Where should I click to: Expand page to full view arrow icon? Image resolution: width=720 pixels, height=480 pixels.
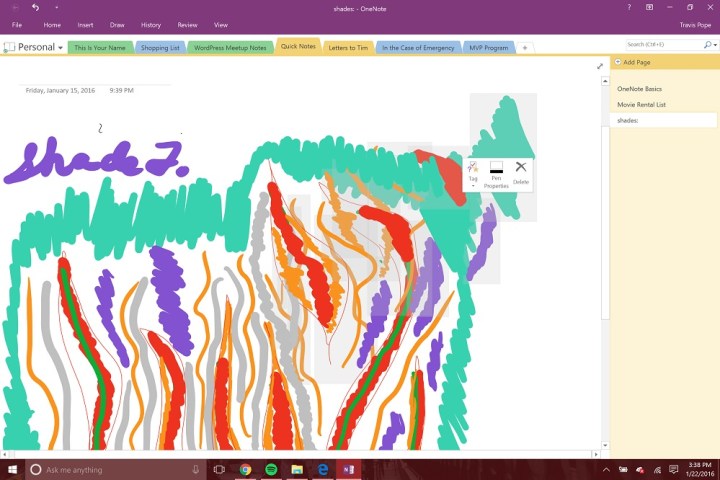point(600,66)
